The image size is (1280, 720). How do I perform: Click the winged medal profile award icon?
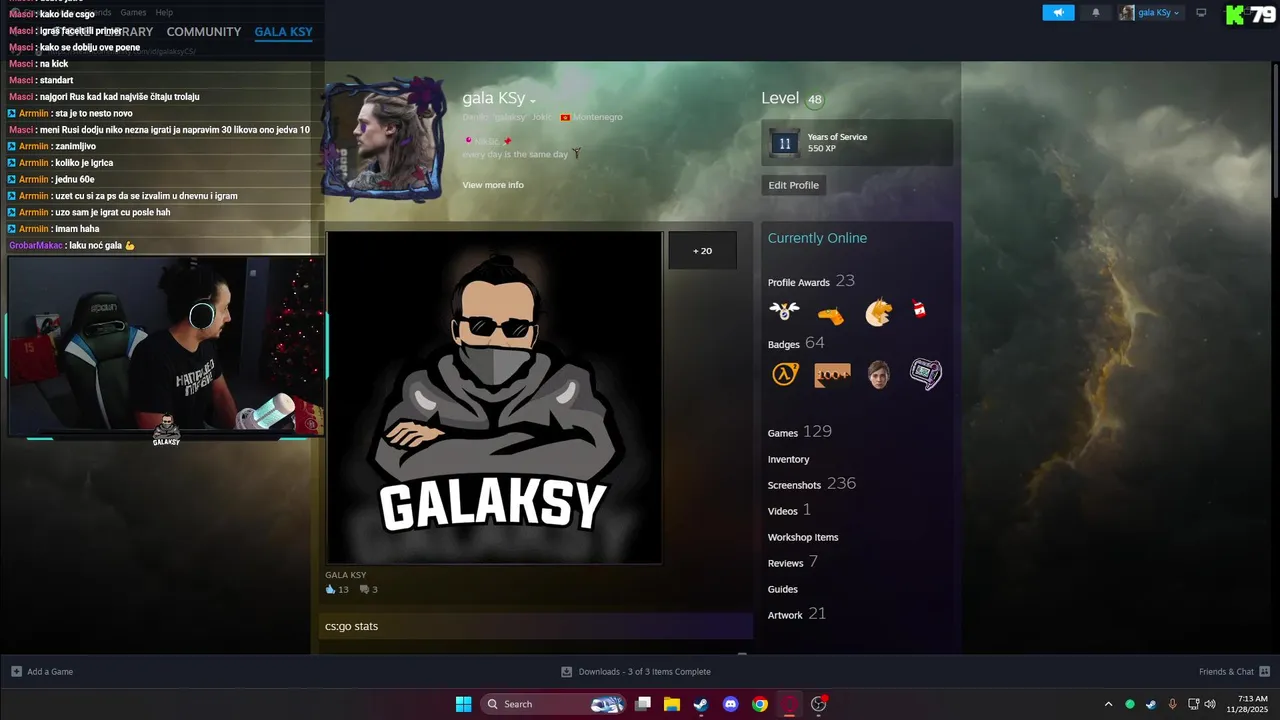pos(784,311)
